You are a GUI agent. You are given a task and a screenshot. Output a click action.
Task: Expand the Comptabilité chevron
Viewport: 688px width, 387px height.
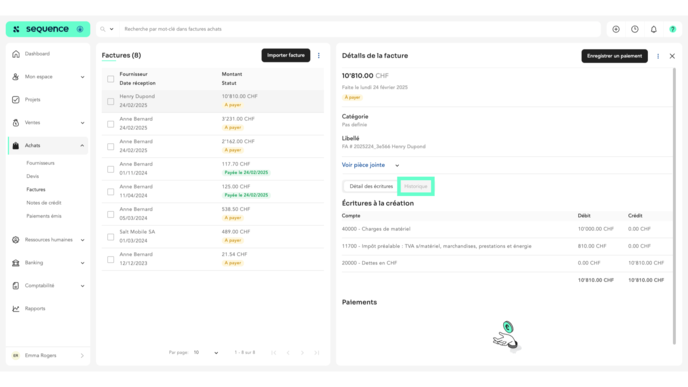[82, 286]
